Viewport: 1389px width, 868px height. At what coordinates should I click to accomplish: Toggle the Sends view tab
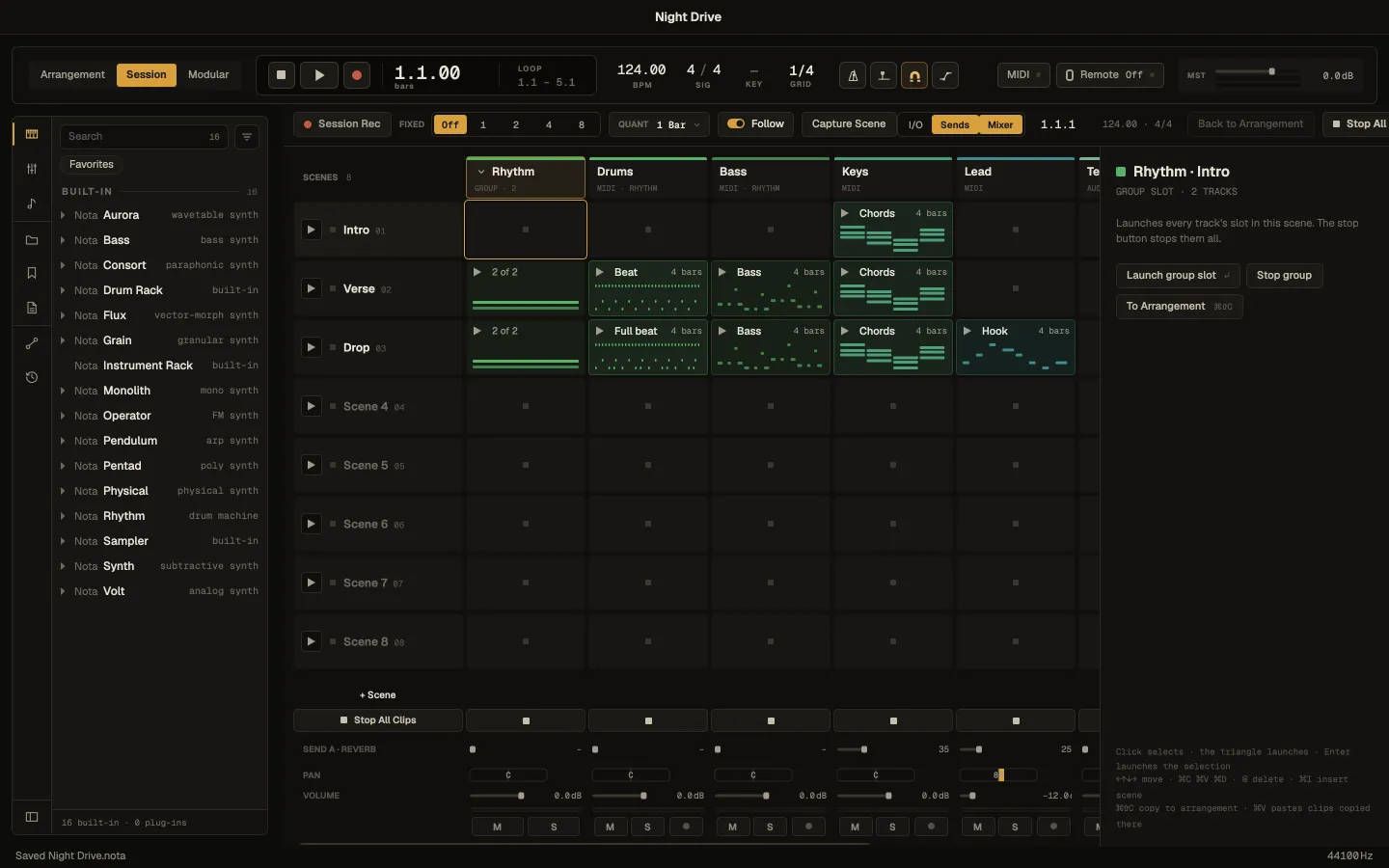[955, 124]
